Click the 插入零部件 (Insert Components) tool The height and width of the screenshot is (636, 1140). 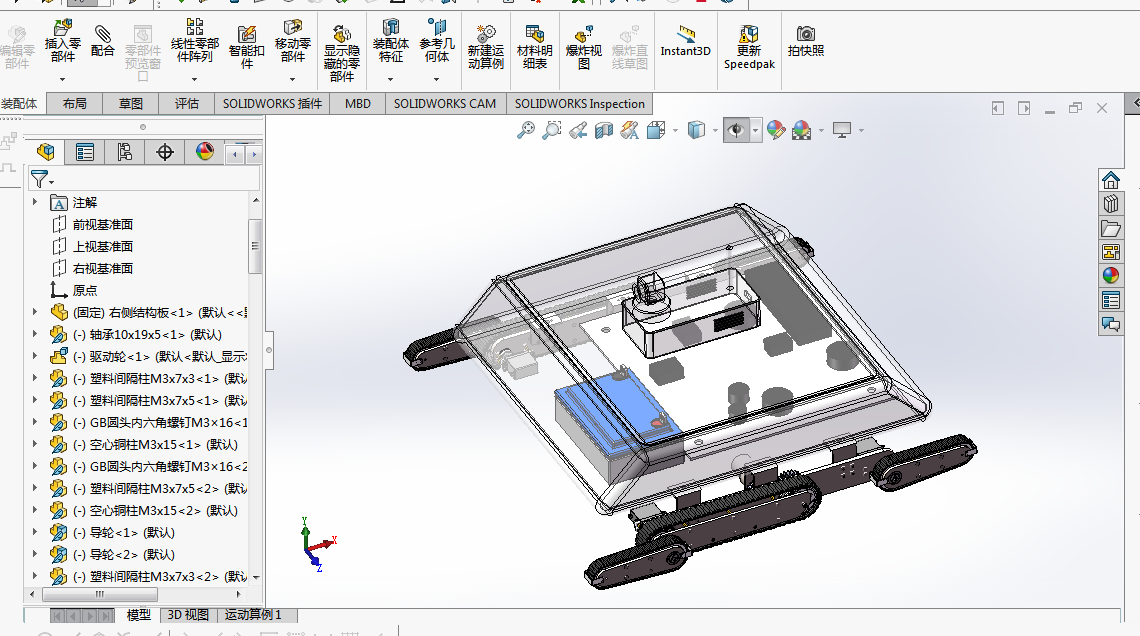point(63,42)
